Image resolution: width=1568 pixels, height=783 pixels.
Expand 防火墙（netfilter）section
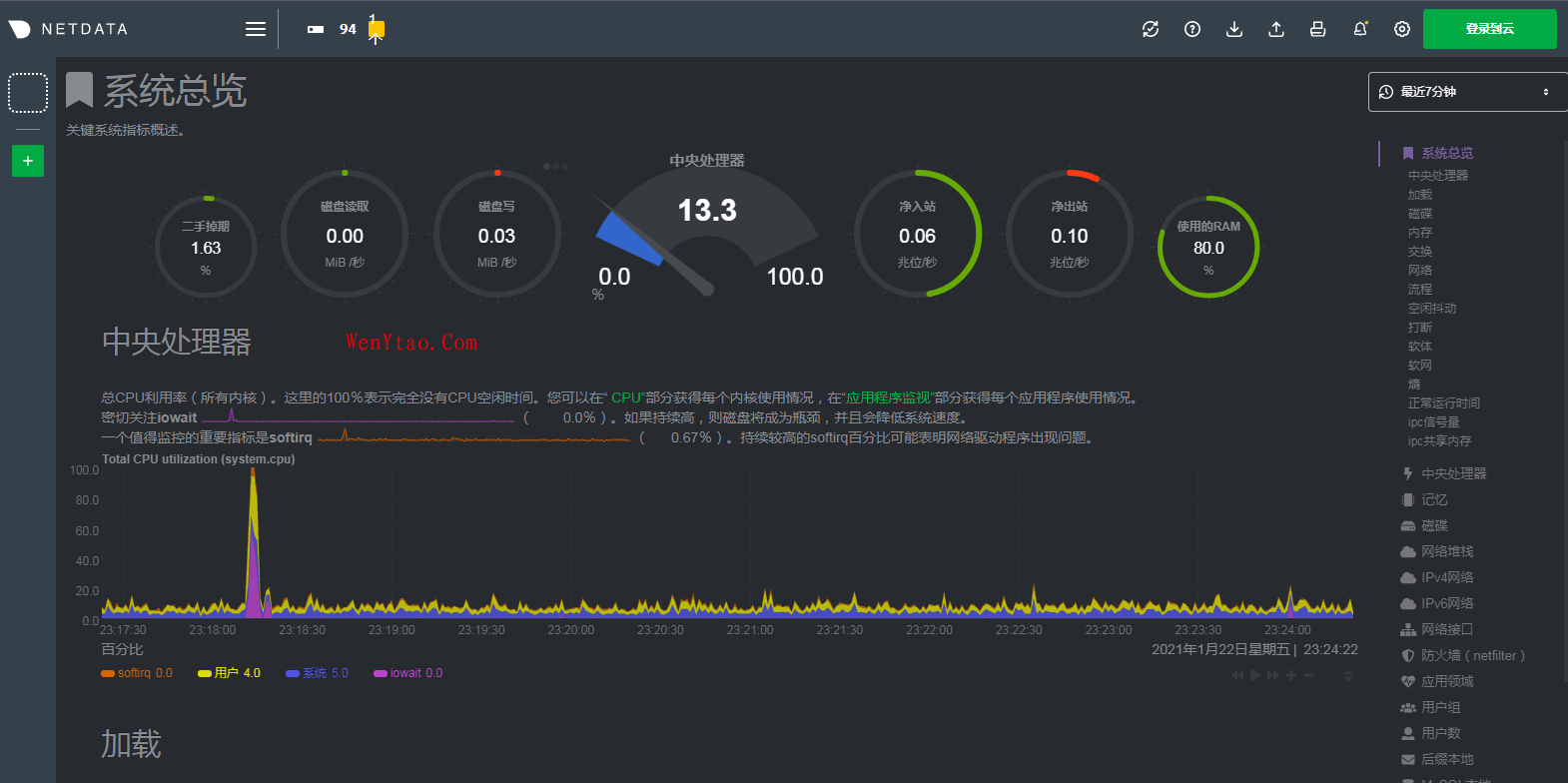point(1463,655)
